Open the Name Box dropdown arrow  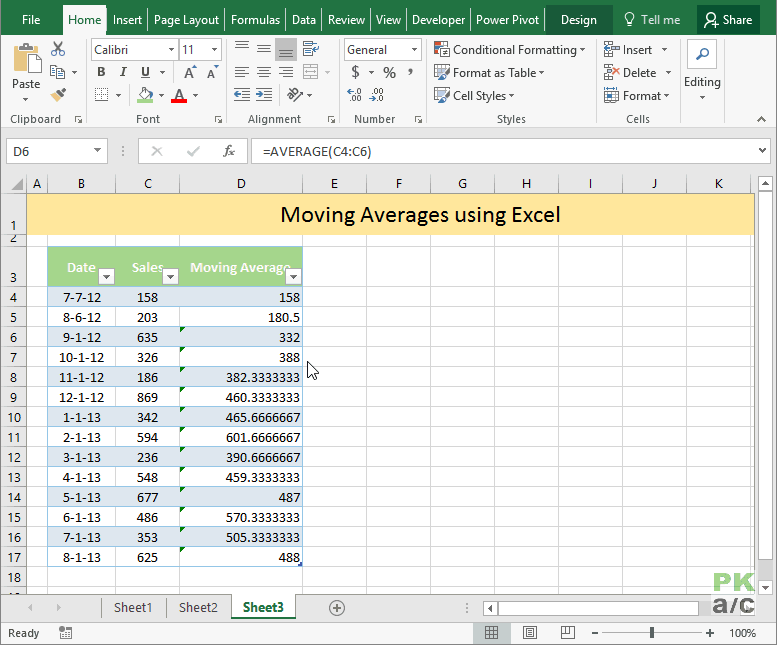(x=97, y=150)
